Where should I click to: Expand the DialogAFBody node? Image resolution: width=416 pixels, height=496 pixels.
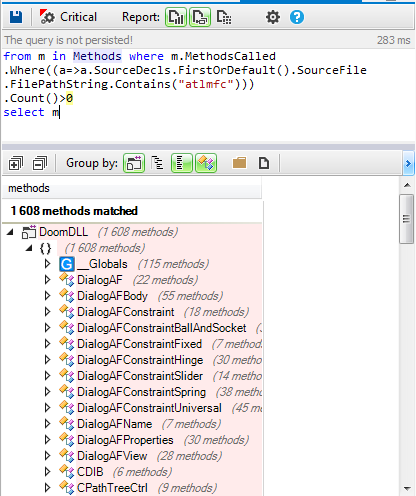pos(47,296)
